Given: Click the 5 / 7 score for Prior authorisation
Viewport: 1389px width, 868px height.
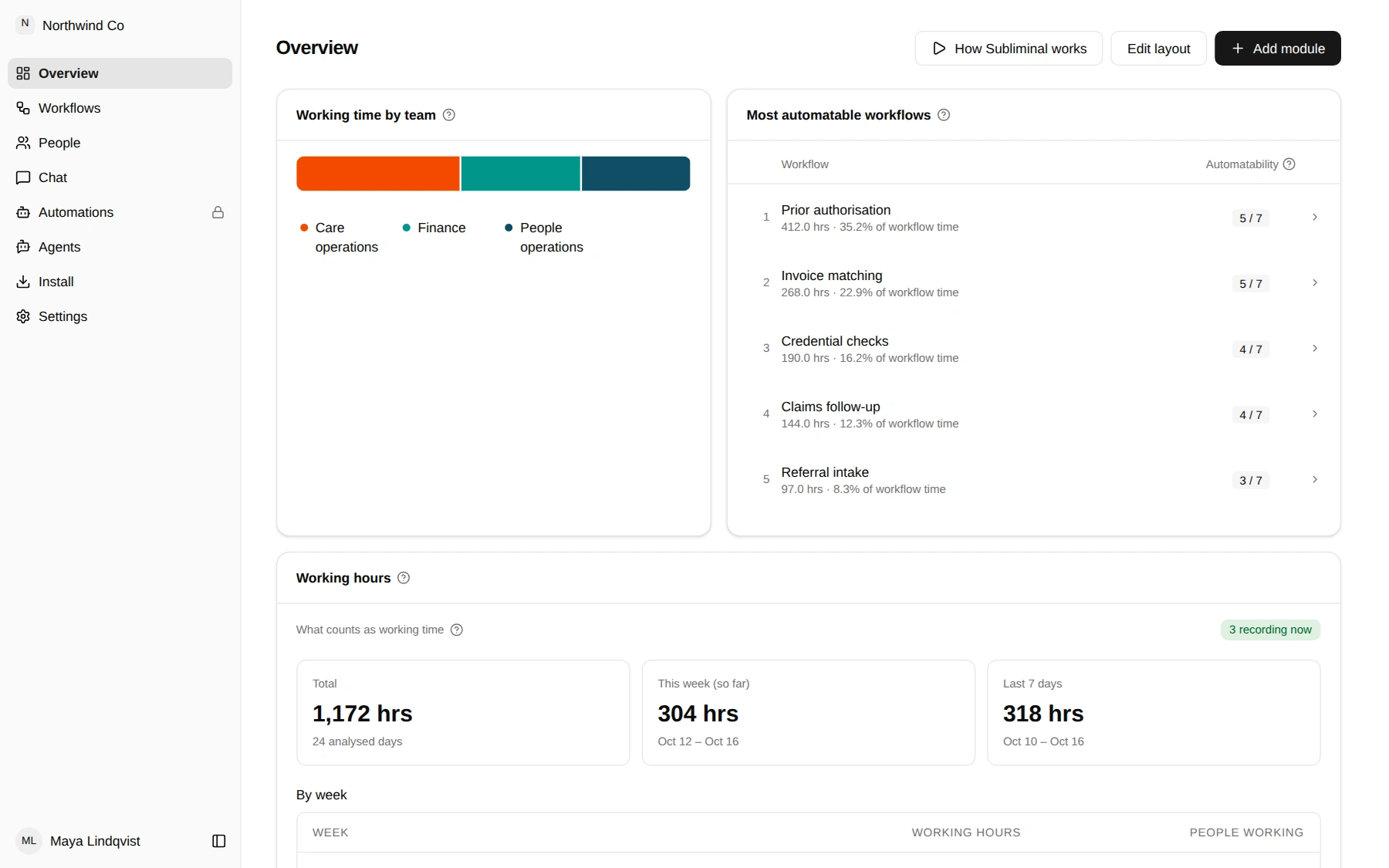Looking at the screenshot, I should click(1251, 218).
